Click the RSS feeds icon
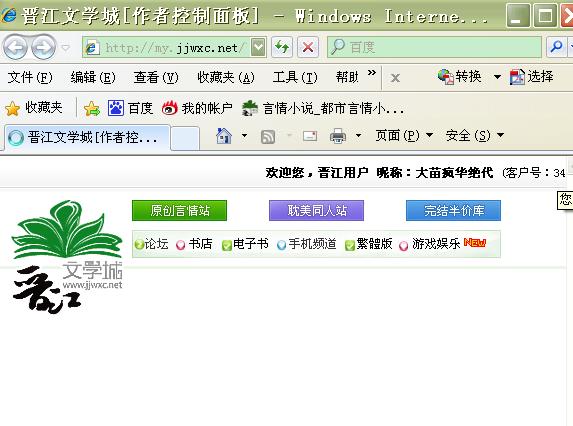The image size is (573, 426). pos(268,137)
